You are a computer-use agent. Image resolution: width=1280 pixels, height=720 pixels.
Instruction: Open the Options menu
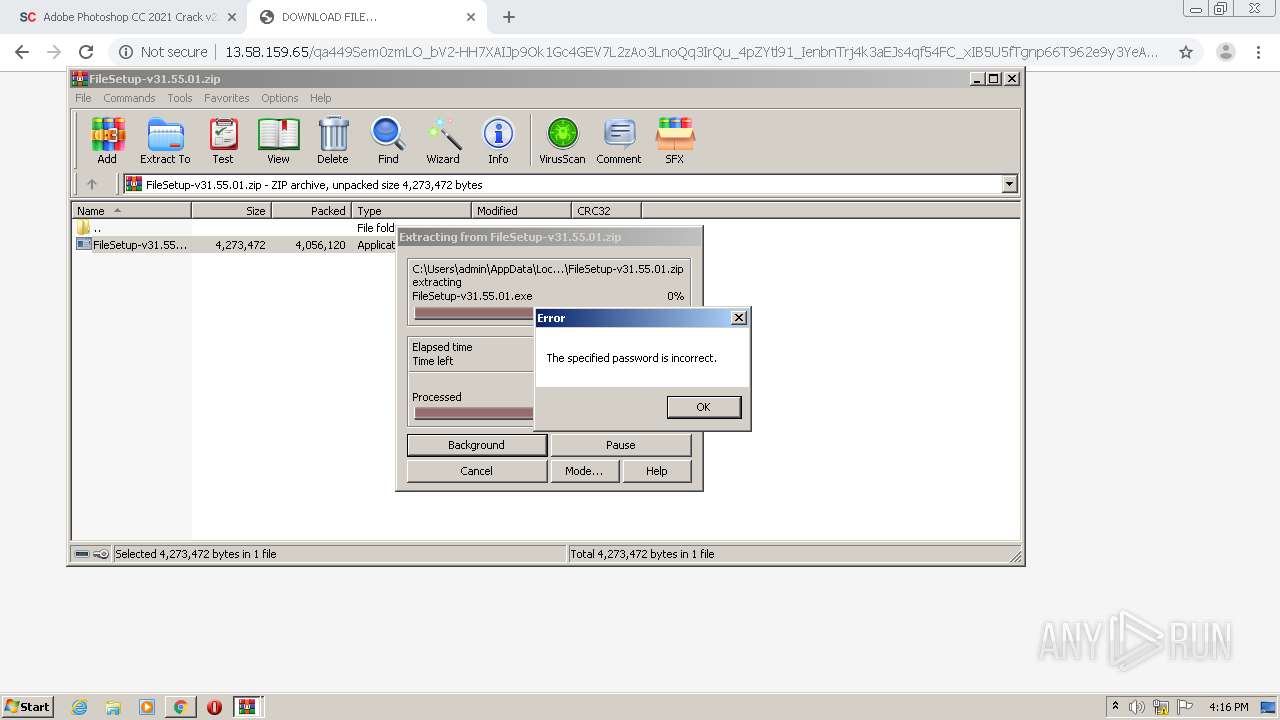pyautogui.click(x=280, y=98)
